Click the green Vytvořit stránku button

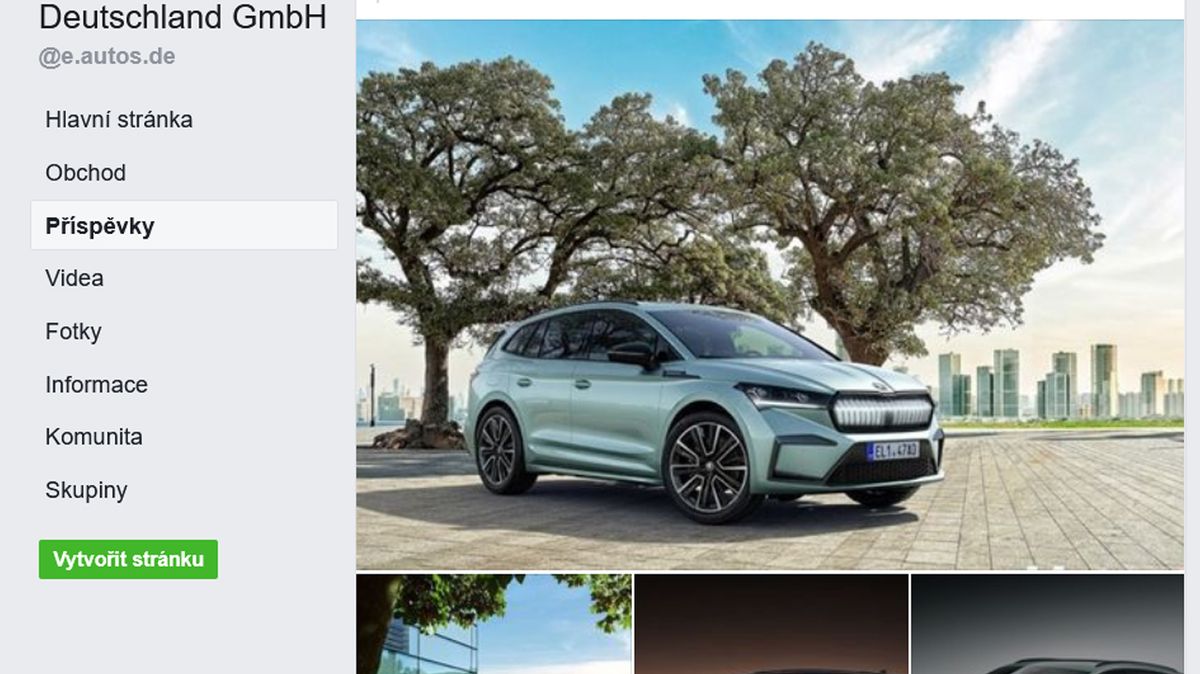click(128, 559)
